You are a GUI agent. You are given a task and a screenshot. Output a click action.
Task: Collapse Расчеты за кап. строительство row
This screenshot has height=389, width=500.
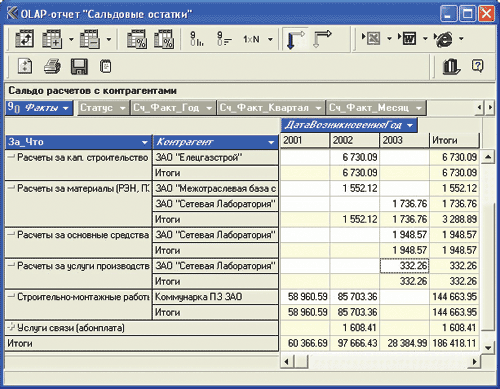11,157
